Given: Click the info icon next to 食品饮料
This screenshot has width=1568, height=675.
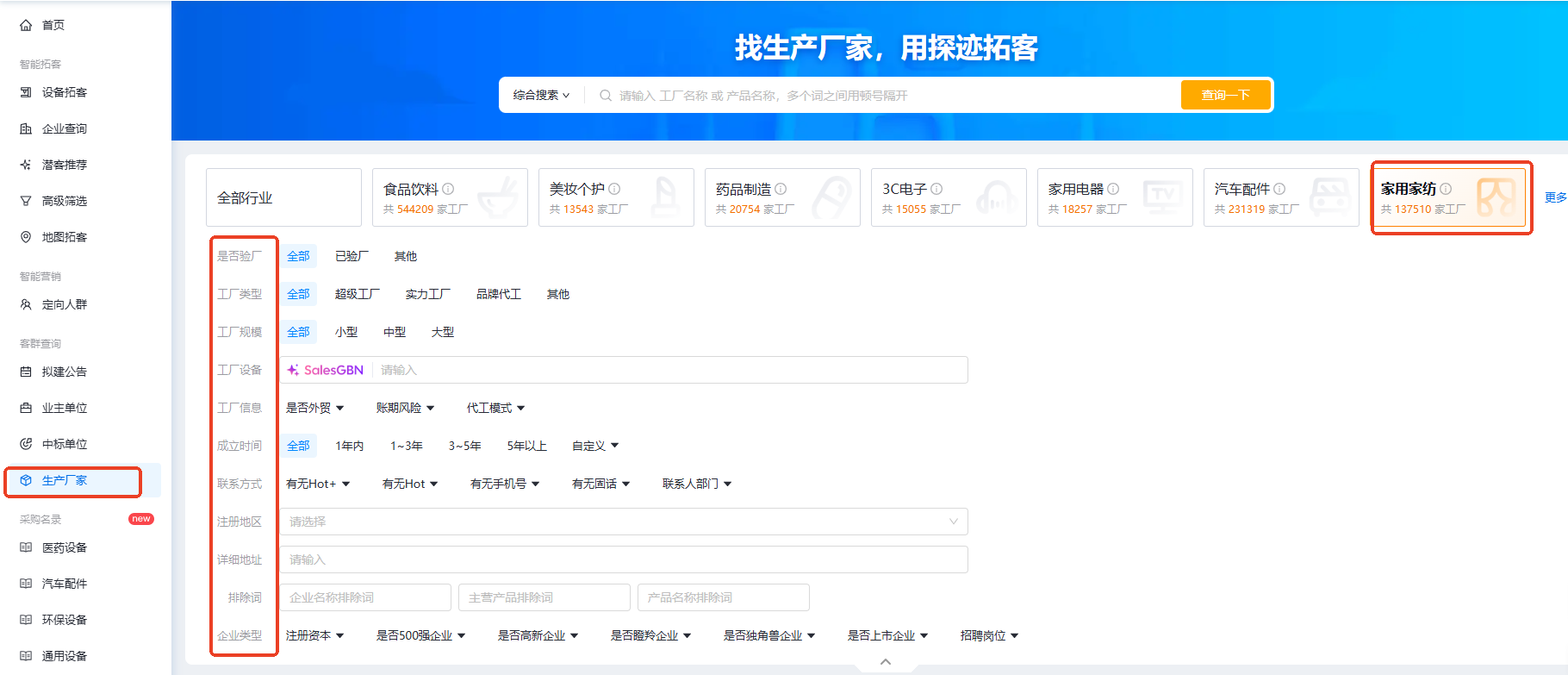Looking at the screenshot, I should [x=448, y=189].
